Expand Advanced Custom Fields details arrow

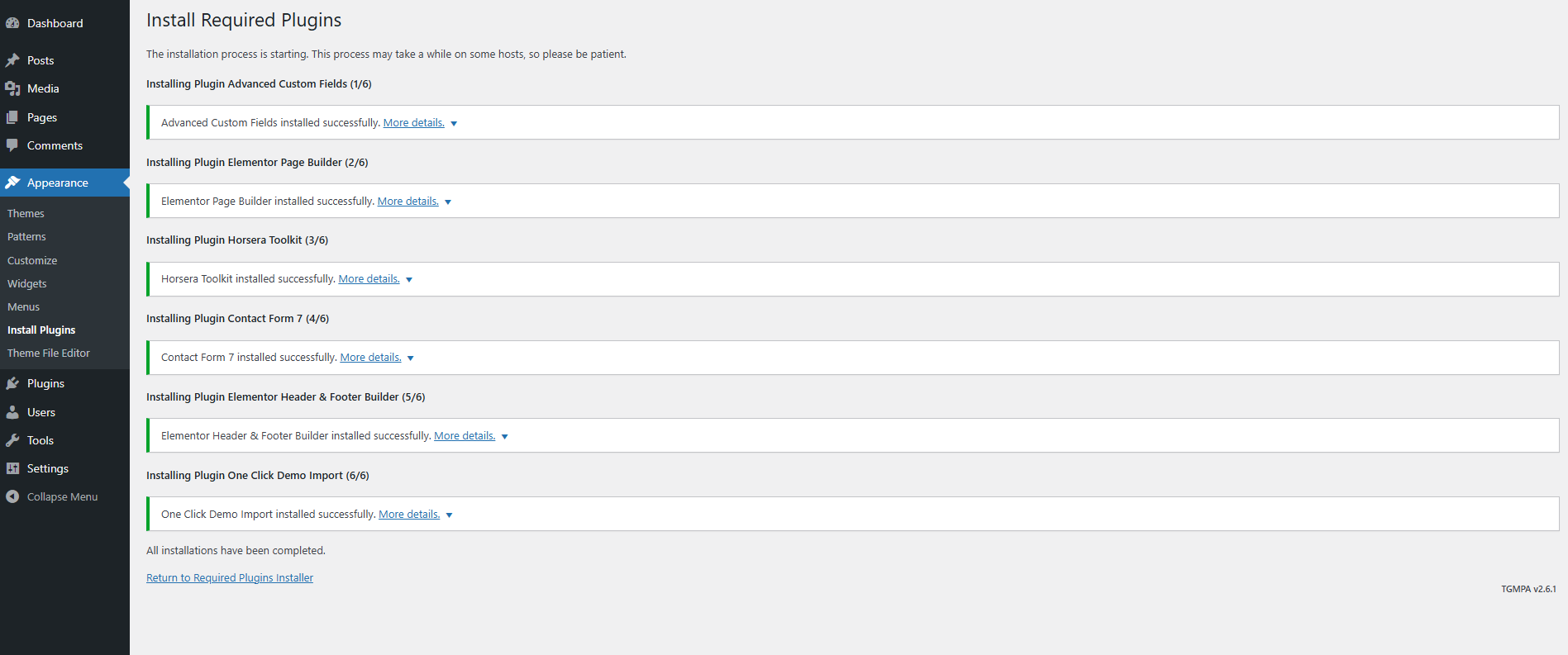coord(454,124)
